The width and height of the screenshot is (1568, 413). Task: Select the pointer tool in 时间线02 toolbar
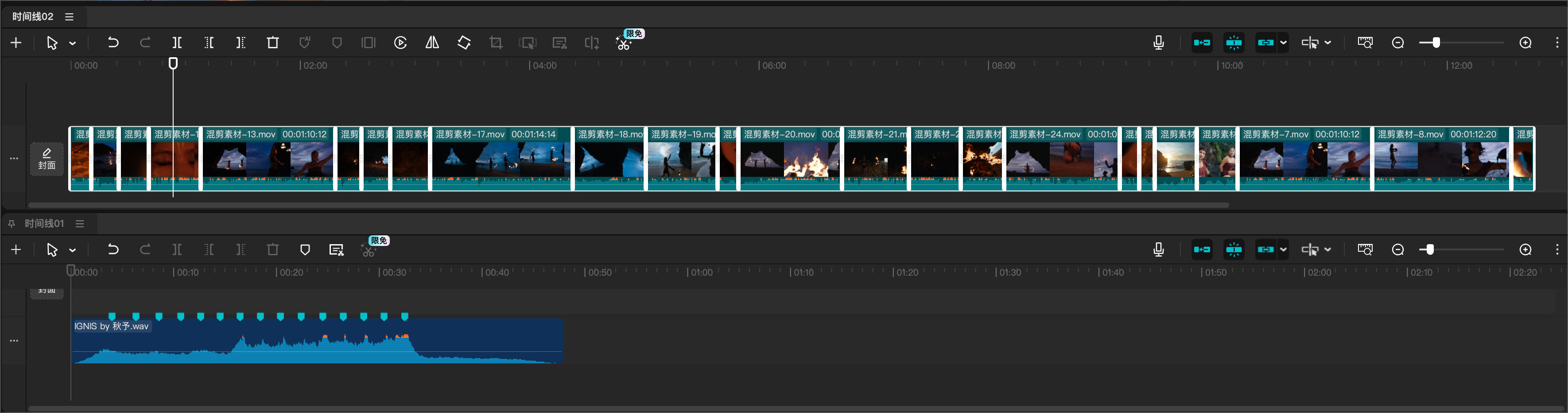click(52, 43)
